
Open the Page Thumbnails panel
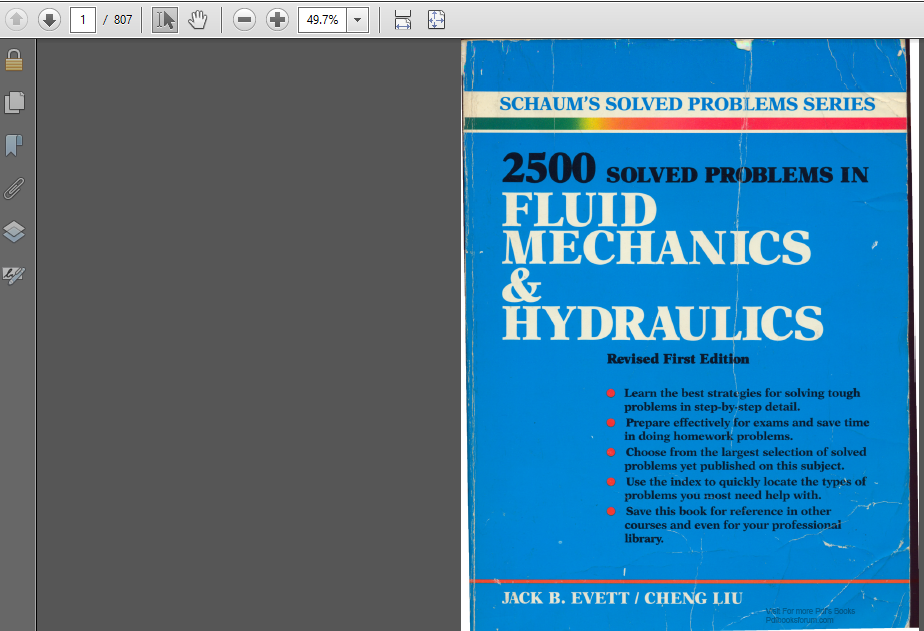[14, 103]
